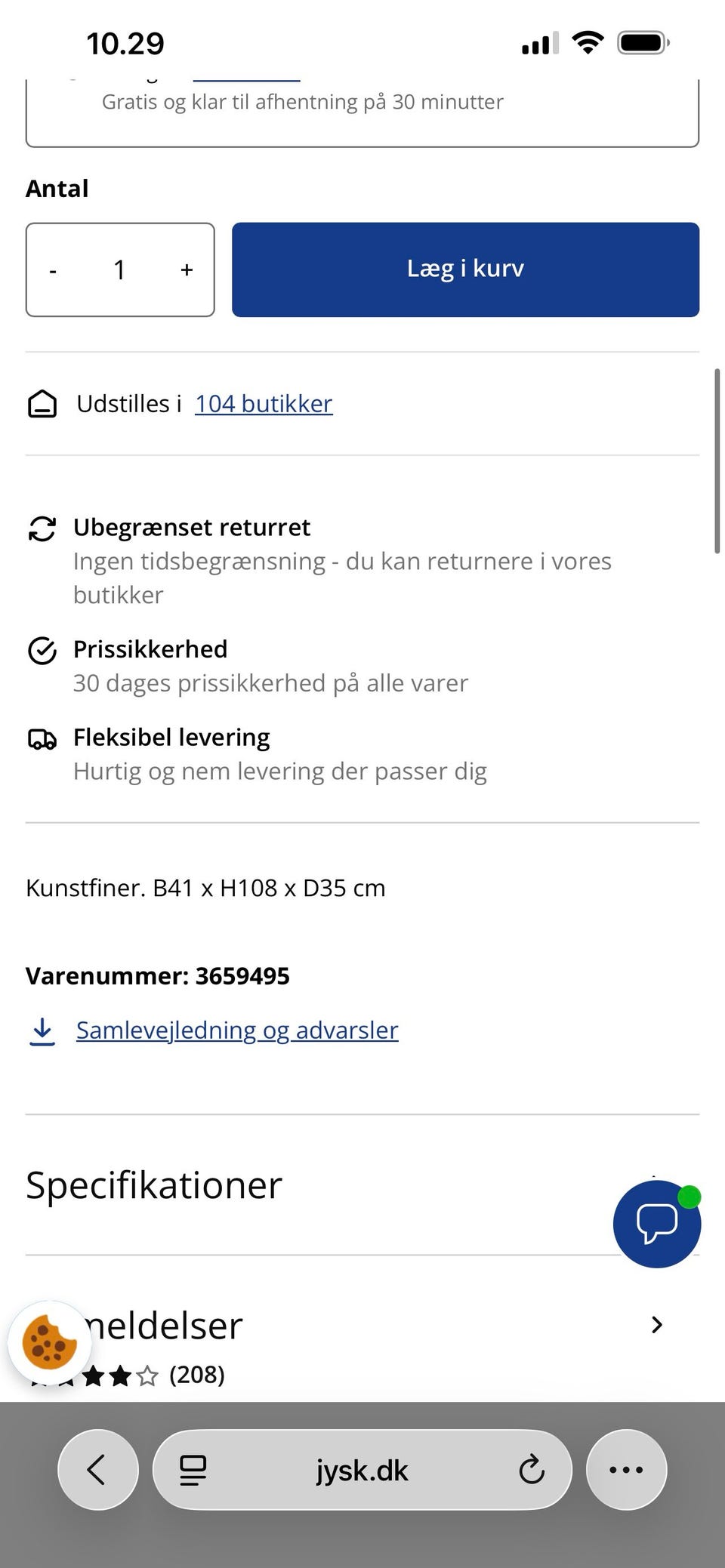Click the Prissikkerhed checkmark icon
The image size is (725, 1568).
42,650
